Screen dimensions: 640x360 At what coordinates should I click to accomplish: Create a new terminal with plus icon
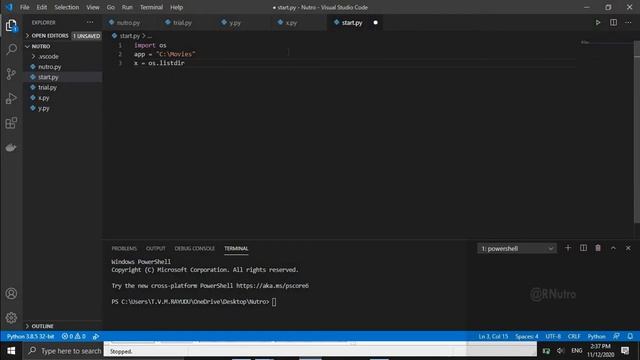point(568,248)
